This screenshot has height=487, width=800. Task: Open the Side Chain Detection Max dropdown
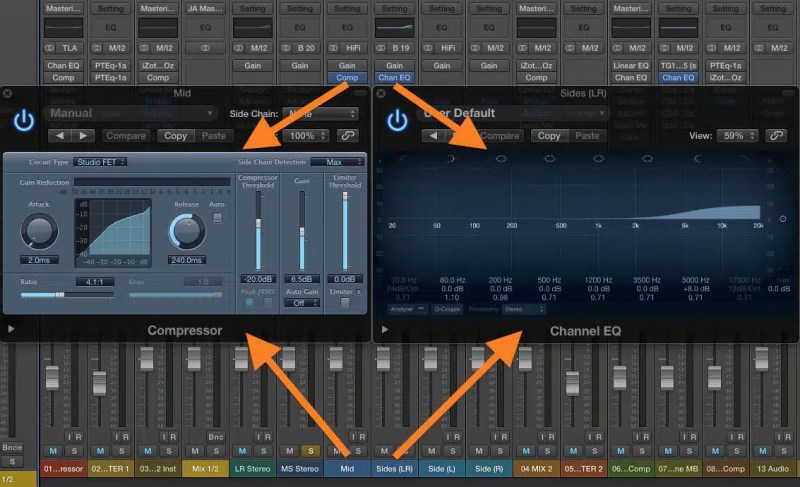point(337,162)
